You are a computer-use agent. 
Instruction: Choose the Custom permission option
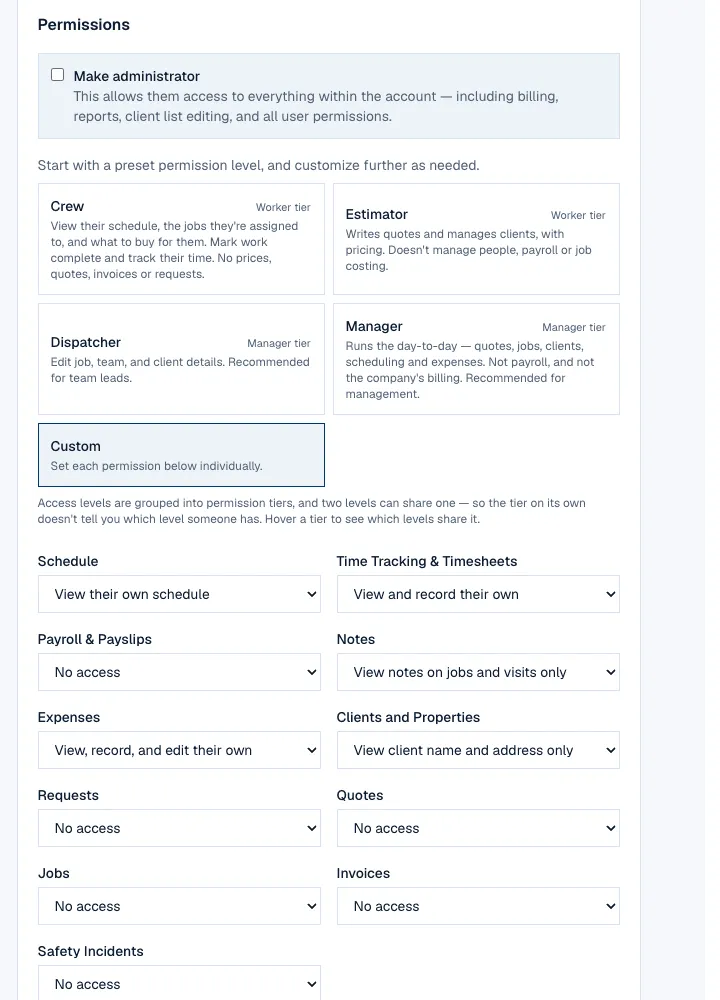pyautogui.click(x=181, y=455)
